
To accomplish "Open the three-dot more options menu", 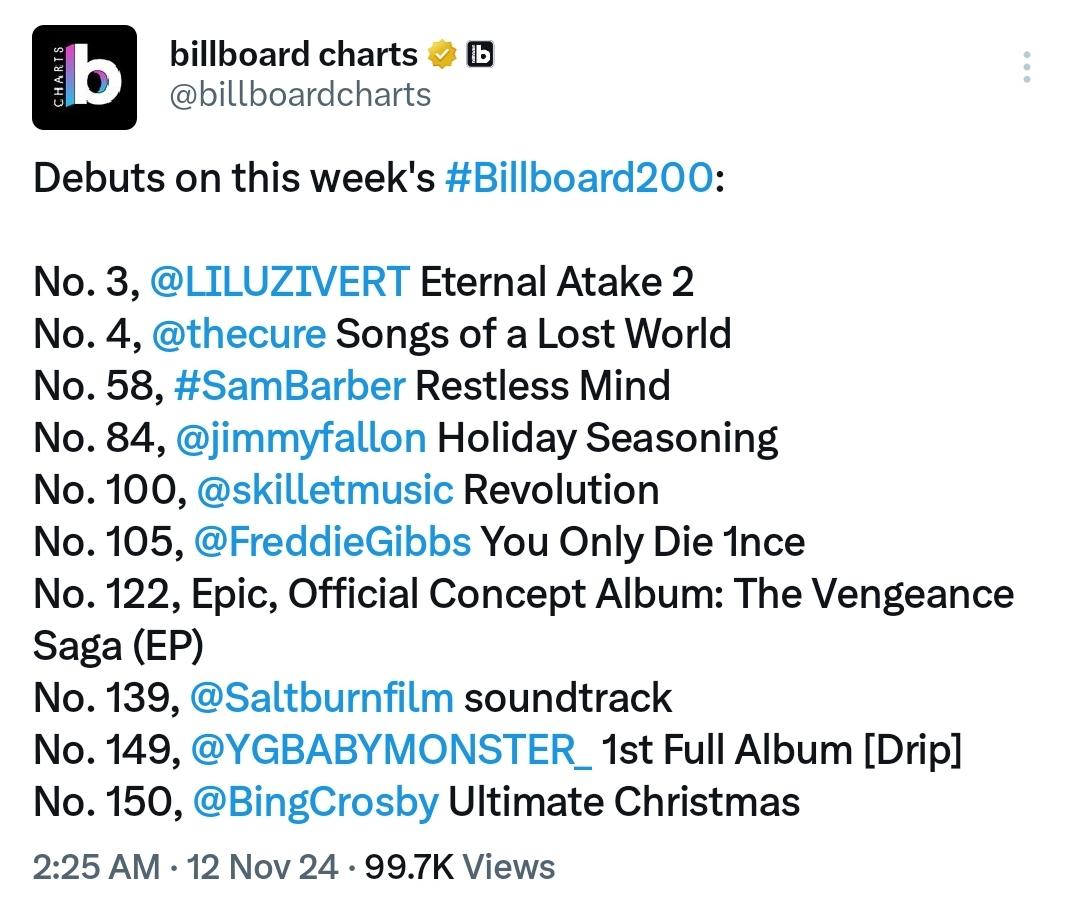I will pos(1026,67).
